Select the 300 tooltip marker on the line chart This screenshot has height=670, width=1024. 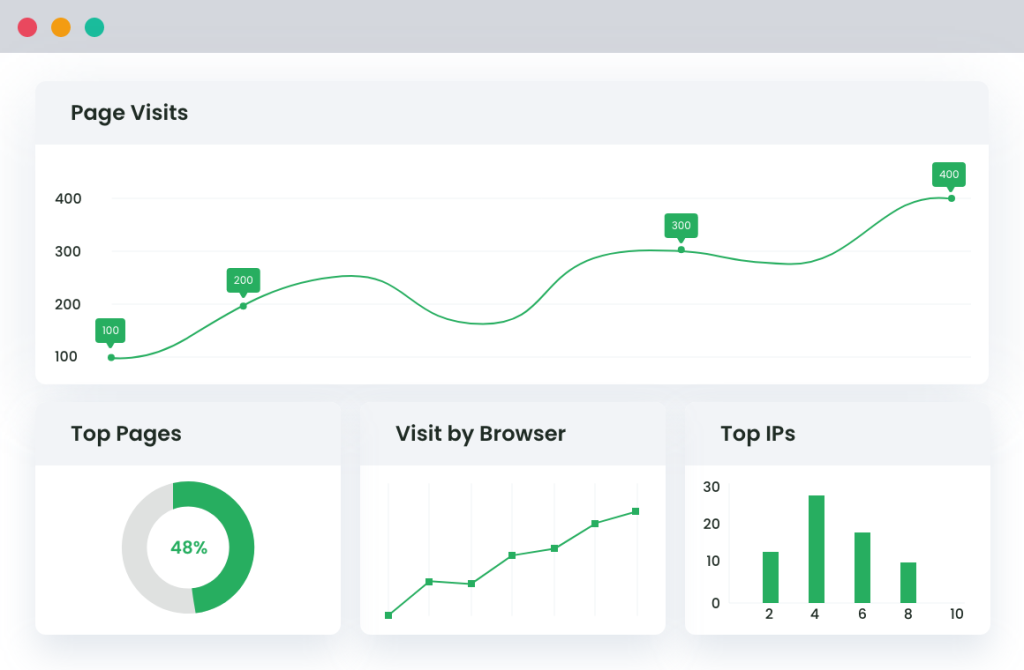click(x=681, y=226)
